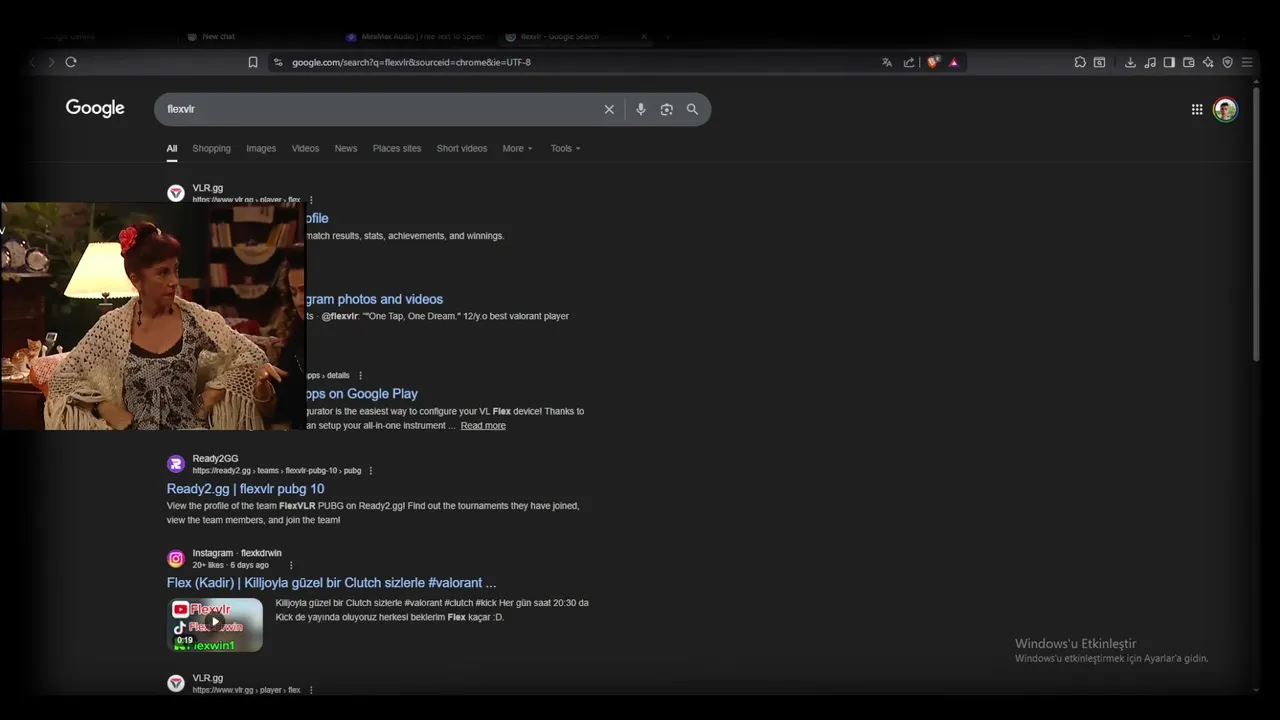Open the Brave Wallet icon
The image size is (1280, 720).
click(1189, 62)
